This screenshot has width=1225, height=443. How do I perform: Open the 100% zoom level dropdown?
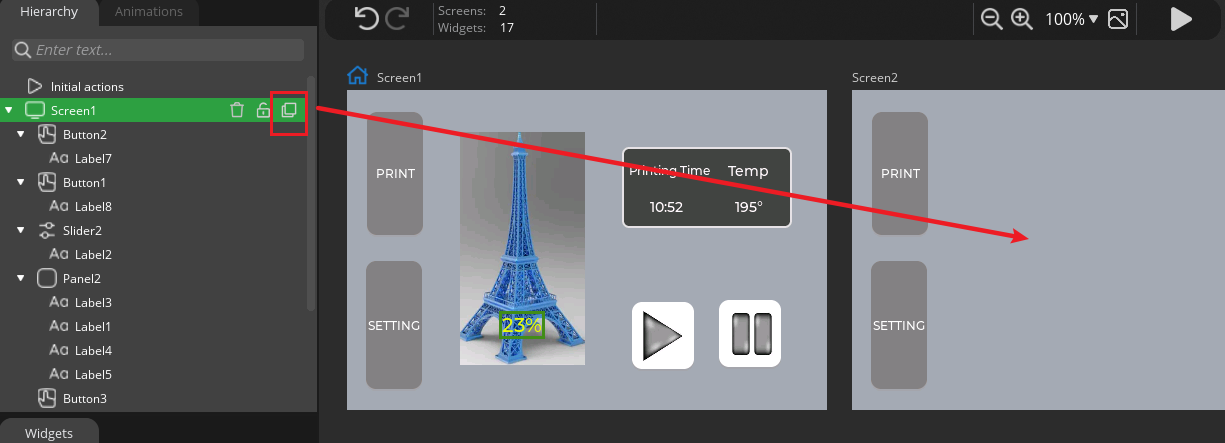1072,19
